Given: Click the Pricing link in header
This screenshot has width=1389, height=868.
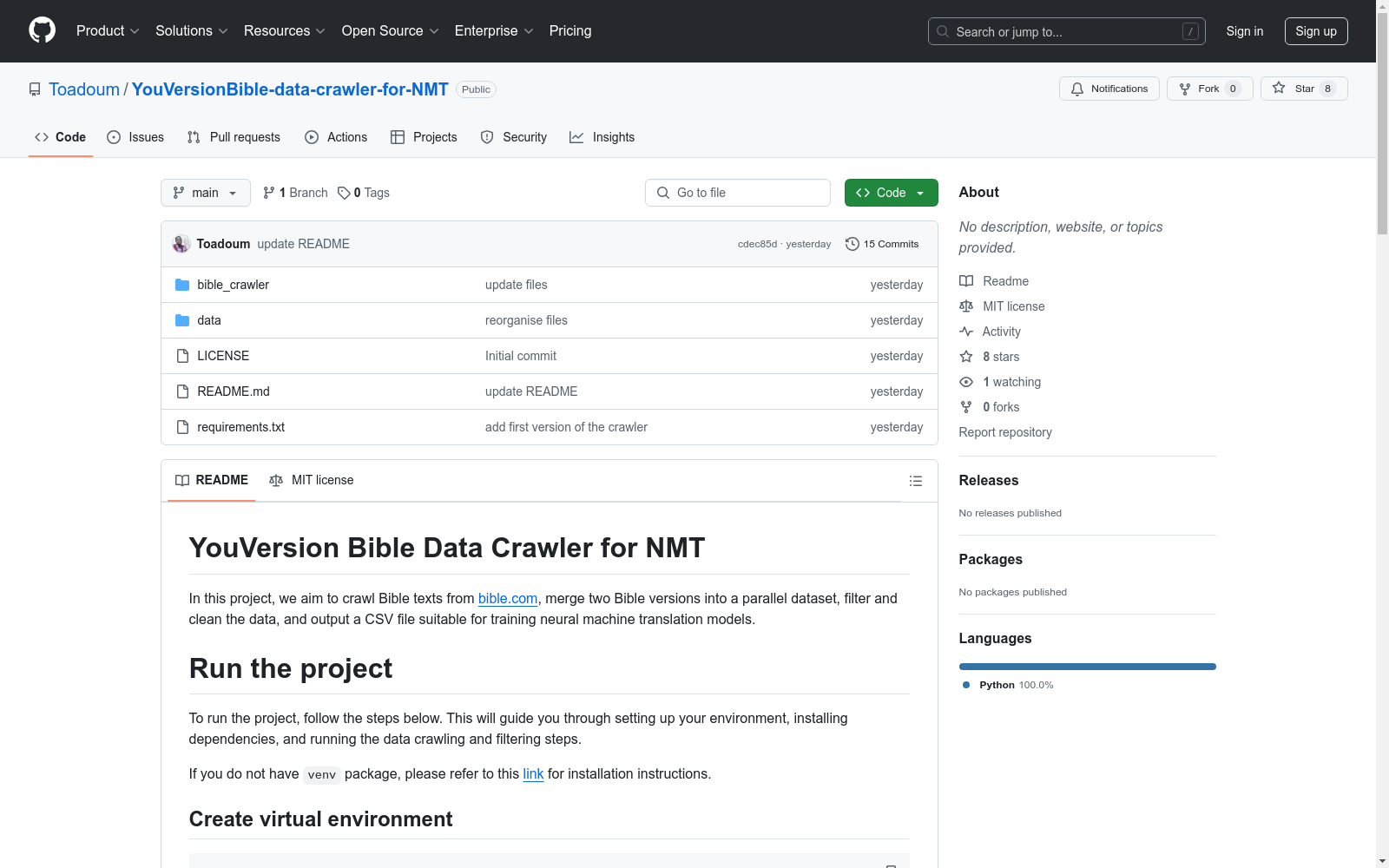Looking at the screenshot, I should 570,31.
